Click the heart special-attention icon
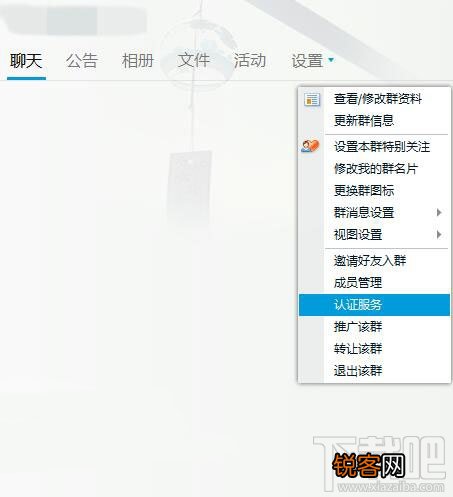453x497 pixels. point(310,146)
